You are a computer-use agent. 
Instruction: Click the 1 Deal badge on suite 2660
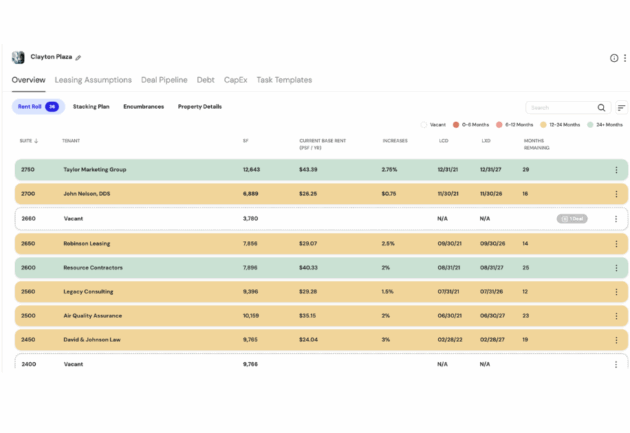tap(571, 218)
